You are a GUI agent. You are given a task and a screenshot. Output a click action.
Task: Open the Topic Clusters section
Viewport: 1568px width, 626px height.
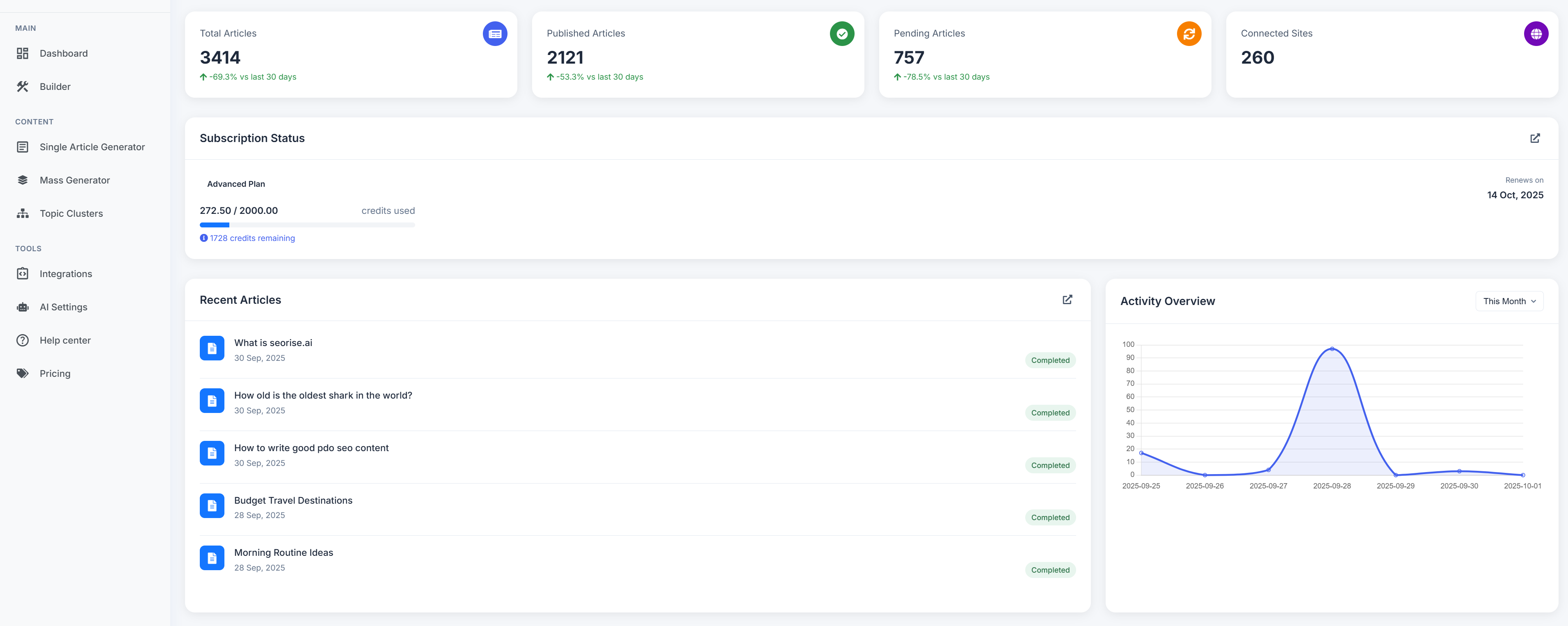click(x=71, y=213)
